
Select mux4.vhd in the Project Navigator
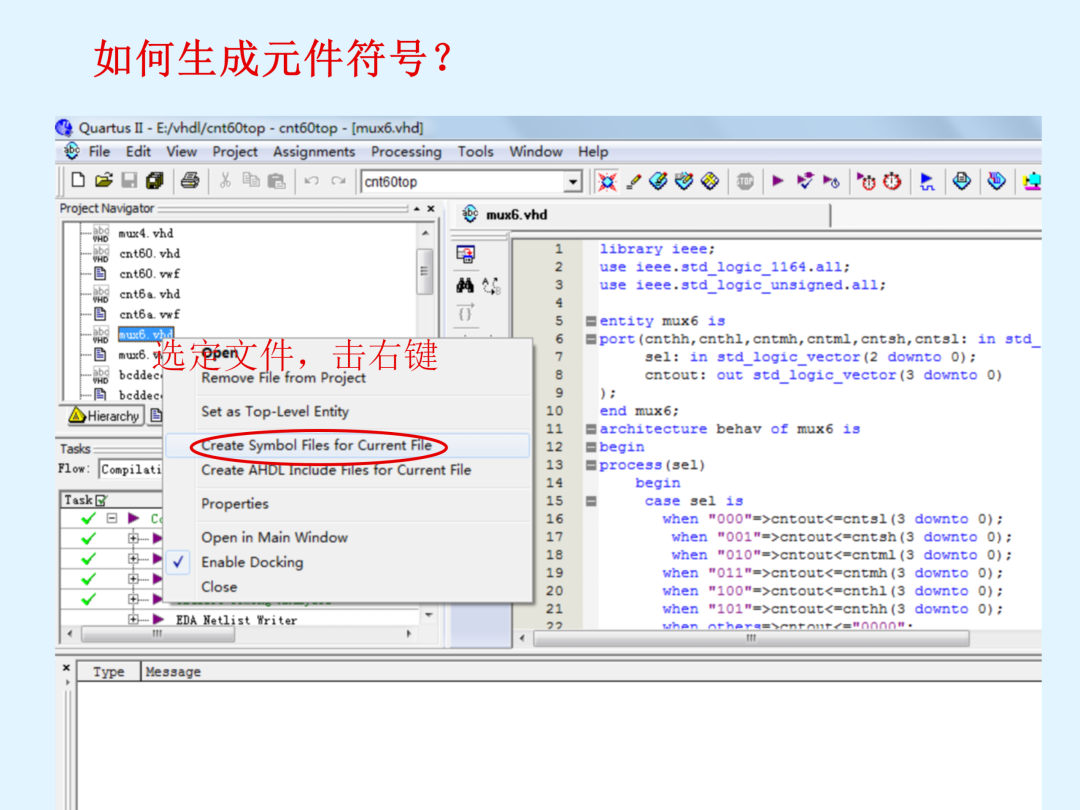click(146, 233)
